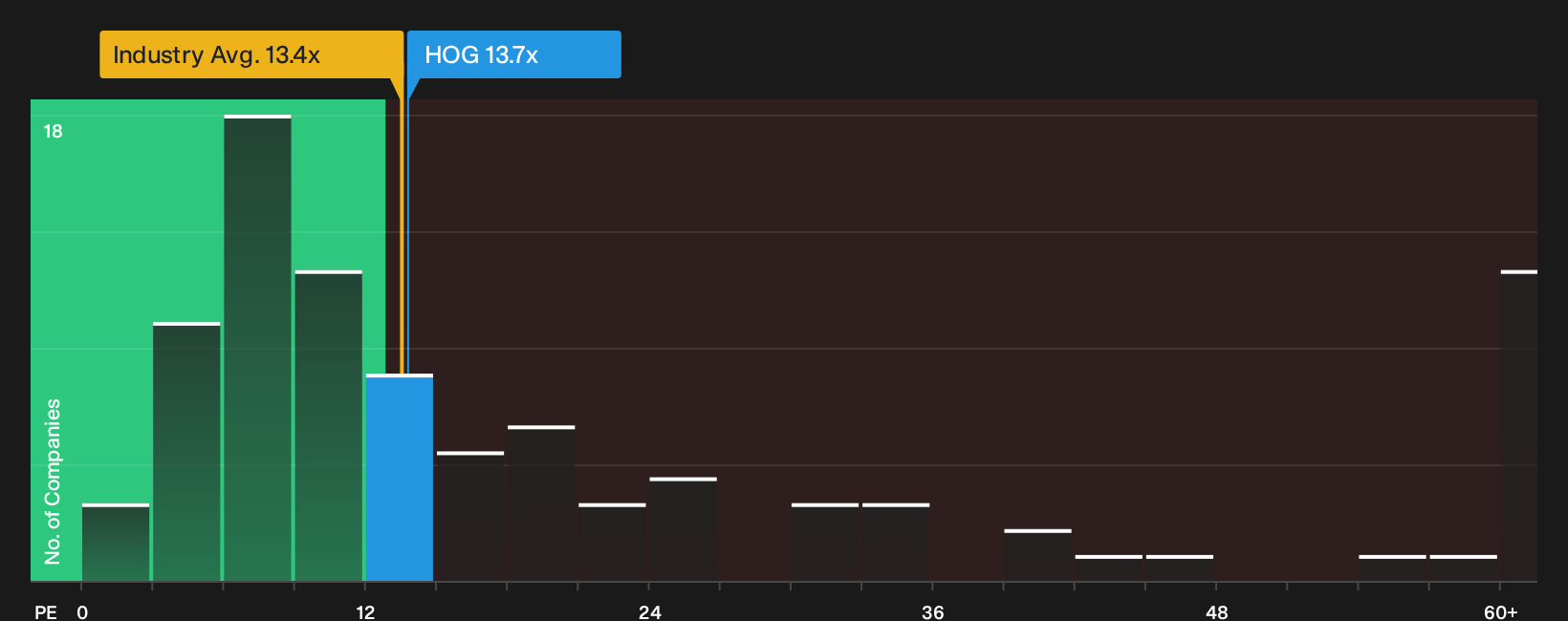The image size is (1568, 621).
Task: Click the '36' x-axis tick label
Action: point(933,611)
